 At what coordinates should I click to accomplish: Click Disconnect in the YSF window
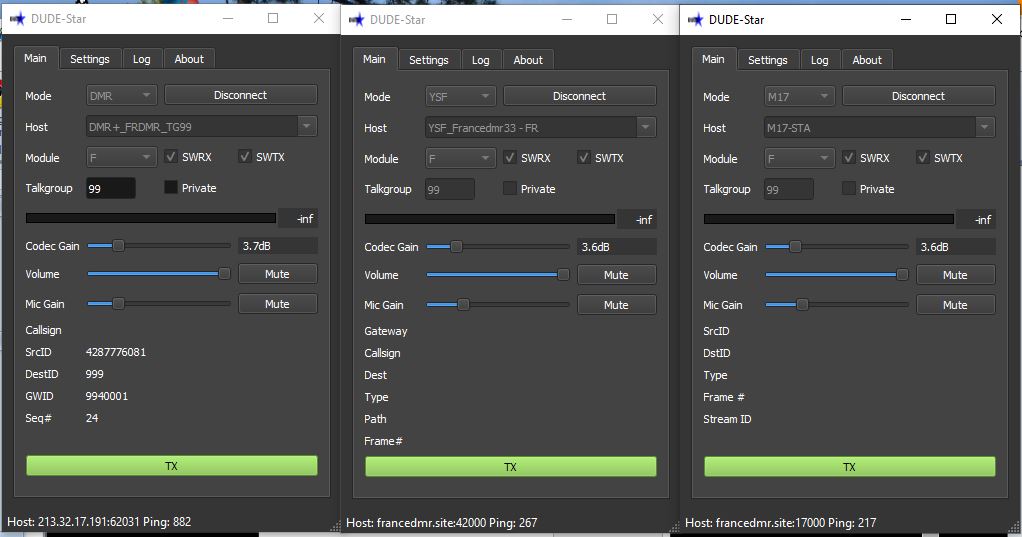579,96
